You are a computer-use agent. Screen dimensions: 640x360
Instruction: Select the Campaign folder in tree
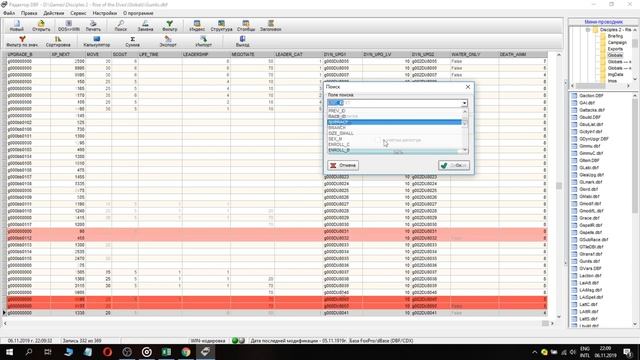tap(617, 42)
